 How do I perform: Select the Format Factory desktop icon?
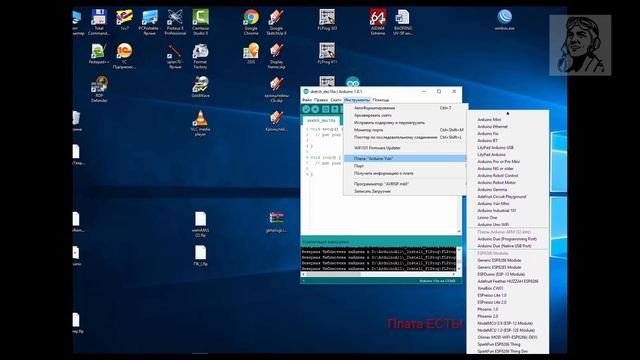tap(200, 56)
